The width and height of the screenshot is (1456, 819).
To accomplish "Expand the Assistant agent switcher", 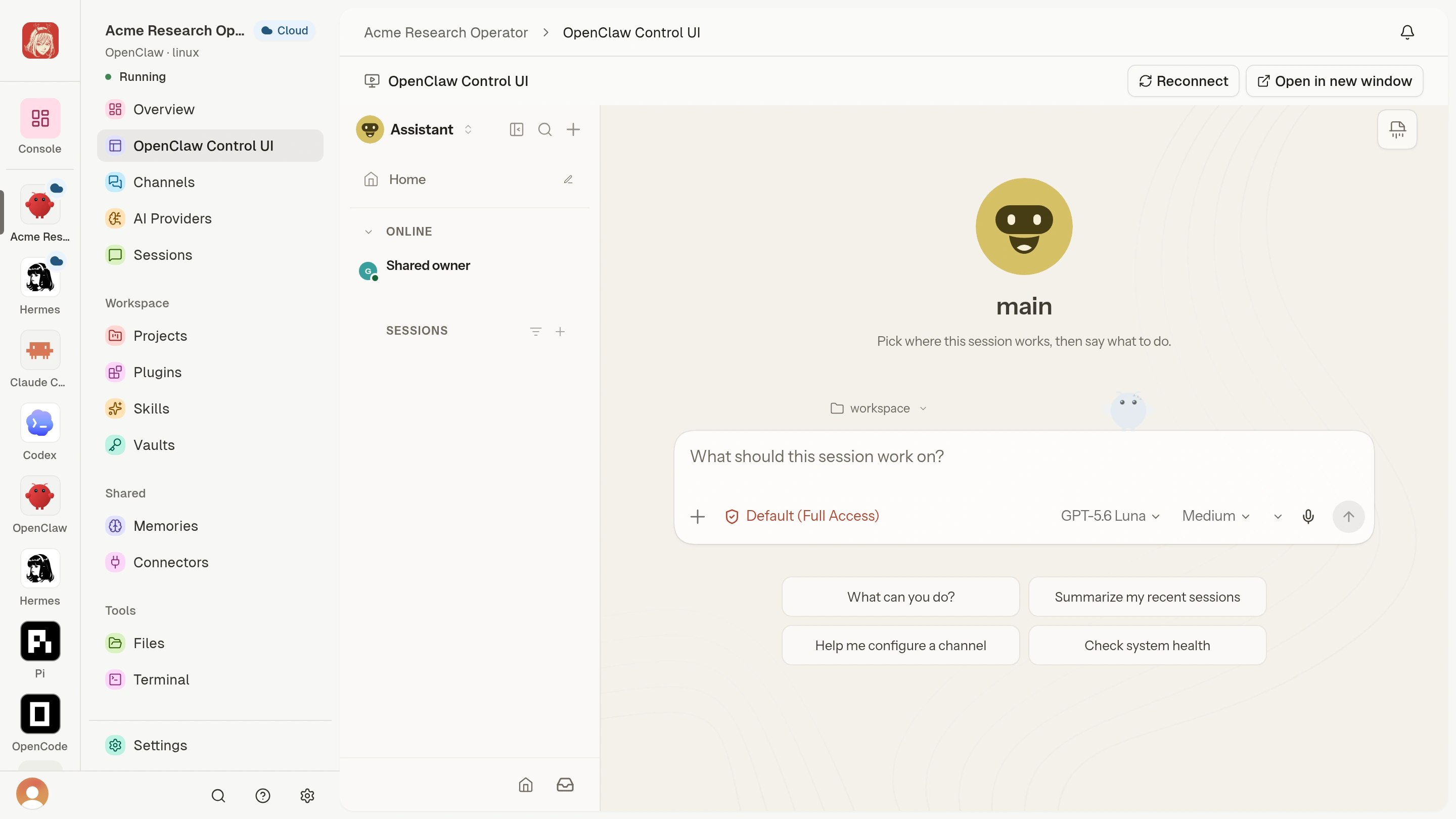I will click(468, 129).
